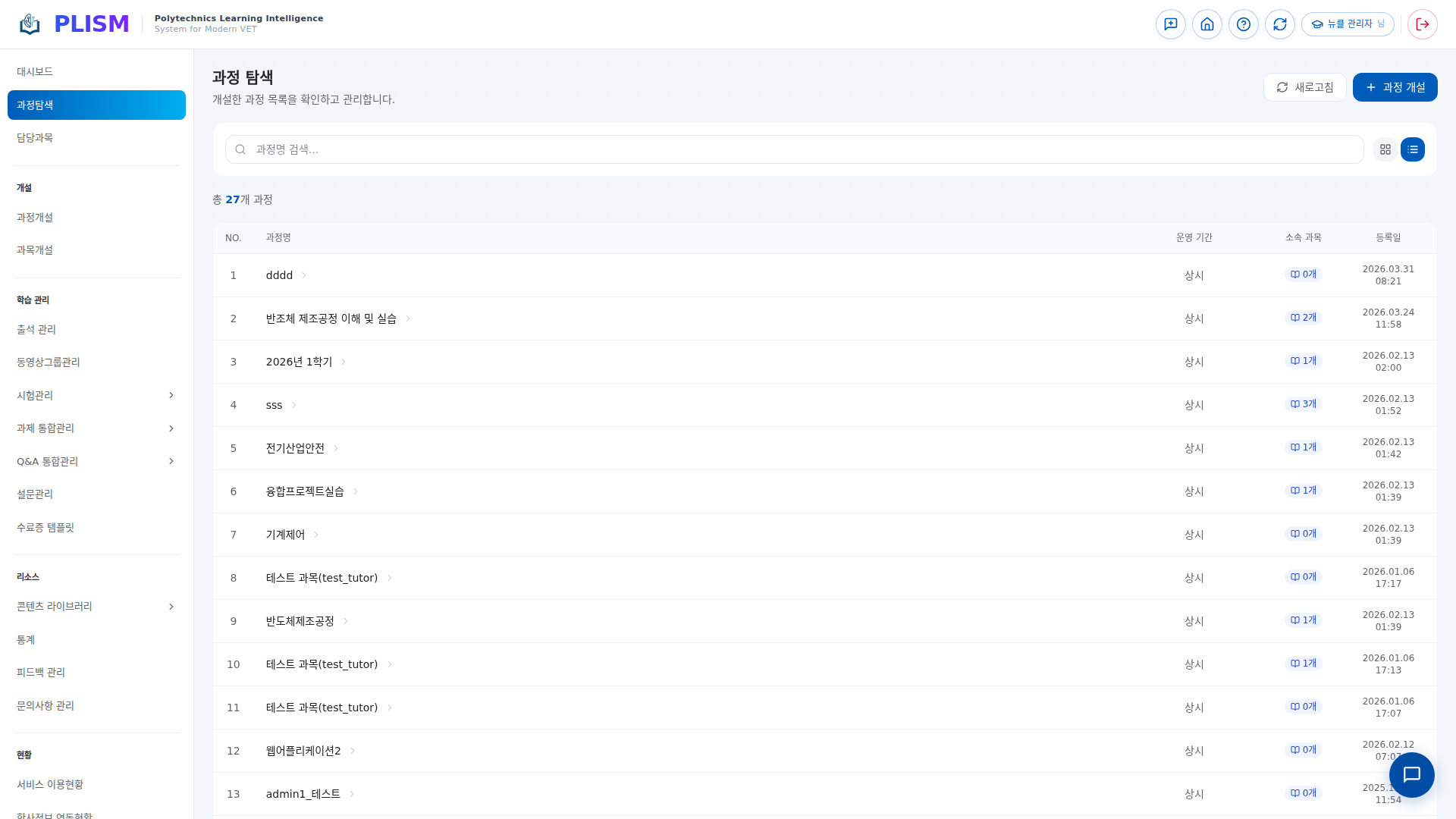
Task: Click the feedback message icon in header
Action: [x=1170, y=24]
